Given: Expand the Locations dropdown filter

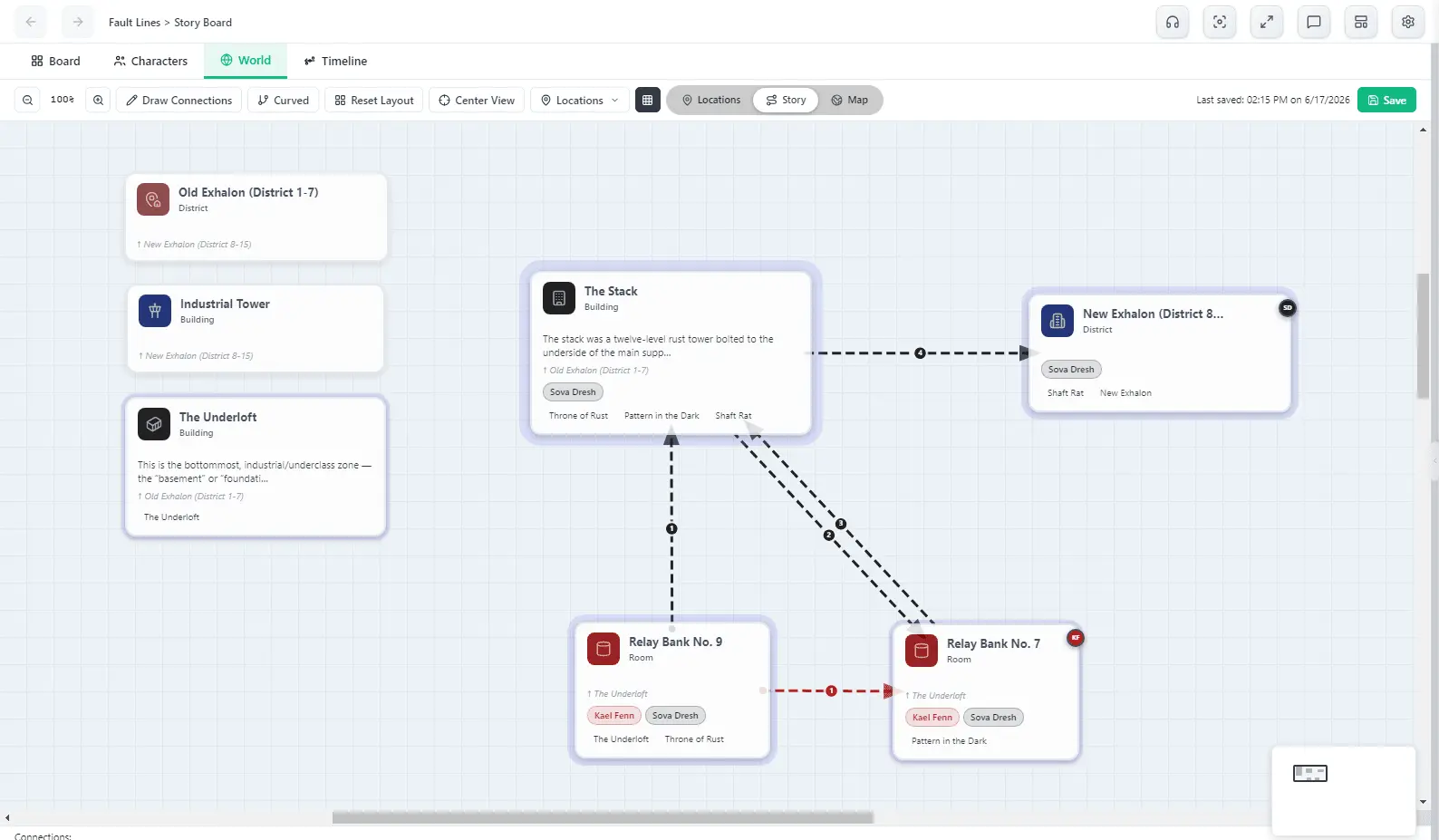Looking at the screenshot, I should [580, 101].
